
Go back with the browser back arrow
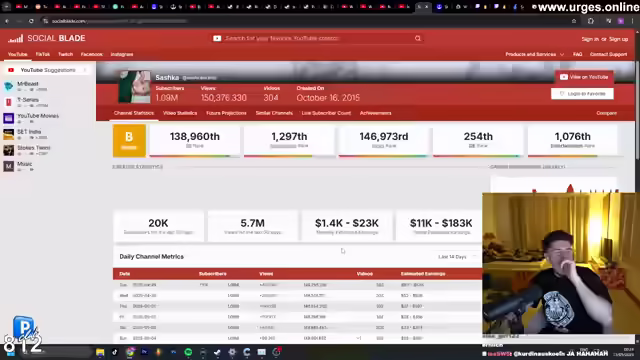tap(7, 21)
